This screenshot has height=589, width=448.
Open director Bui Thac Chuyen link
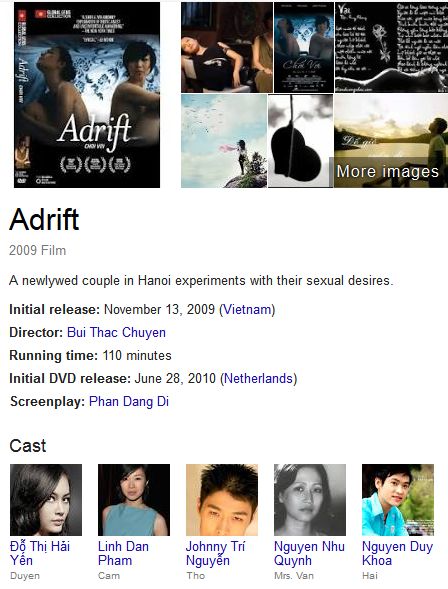click(x=116, y=332)
